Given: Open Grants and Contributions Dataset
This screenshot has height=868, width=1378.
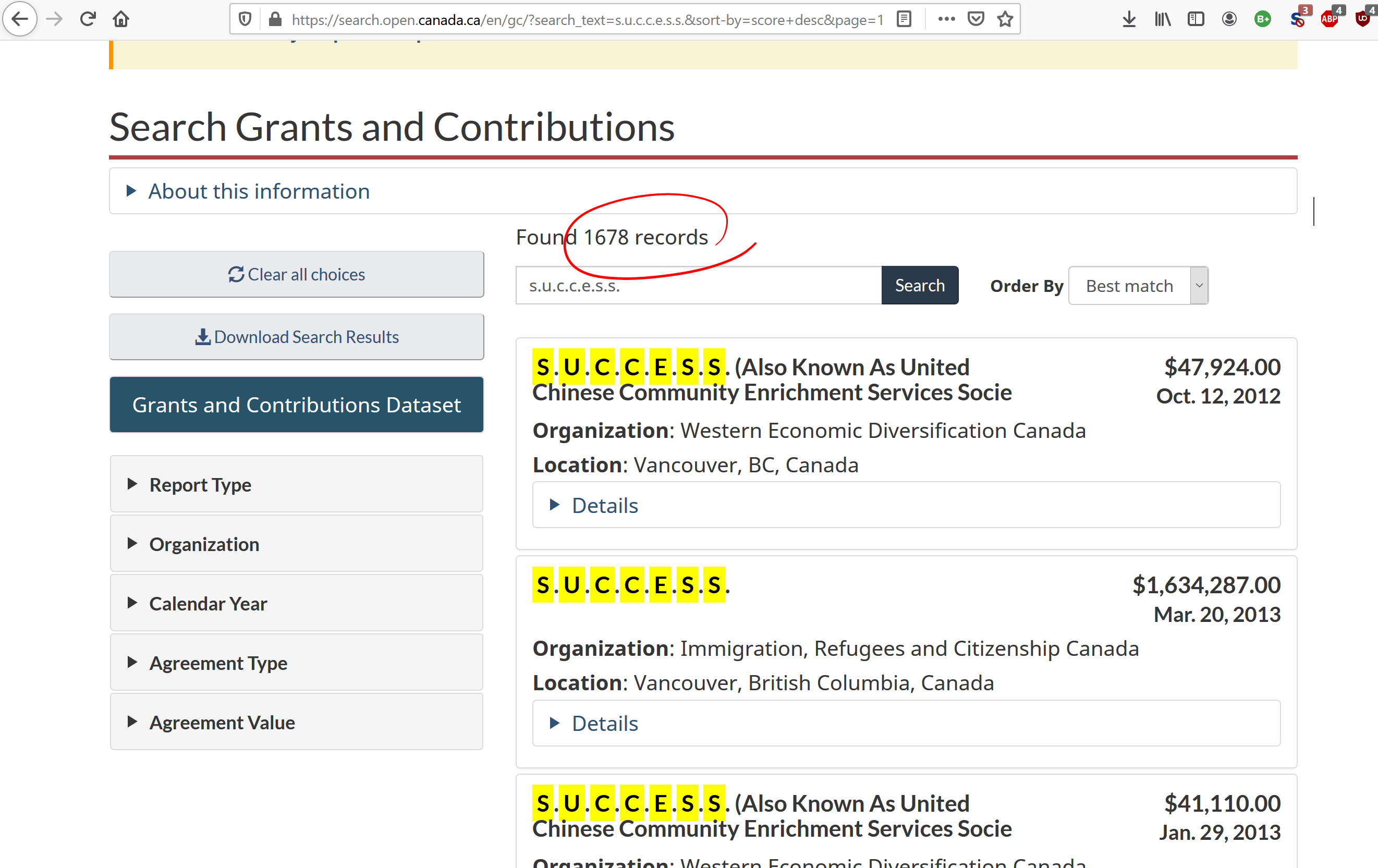Looking at the screenshot, I should [297, 405].
